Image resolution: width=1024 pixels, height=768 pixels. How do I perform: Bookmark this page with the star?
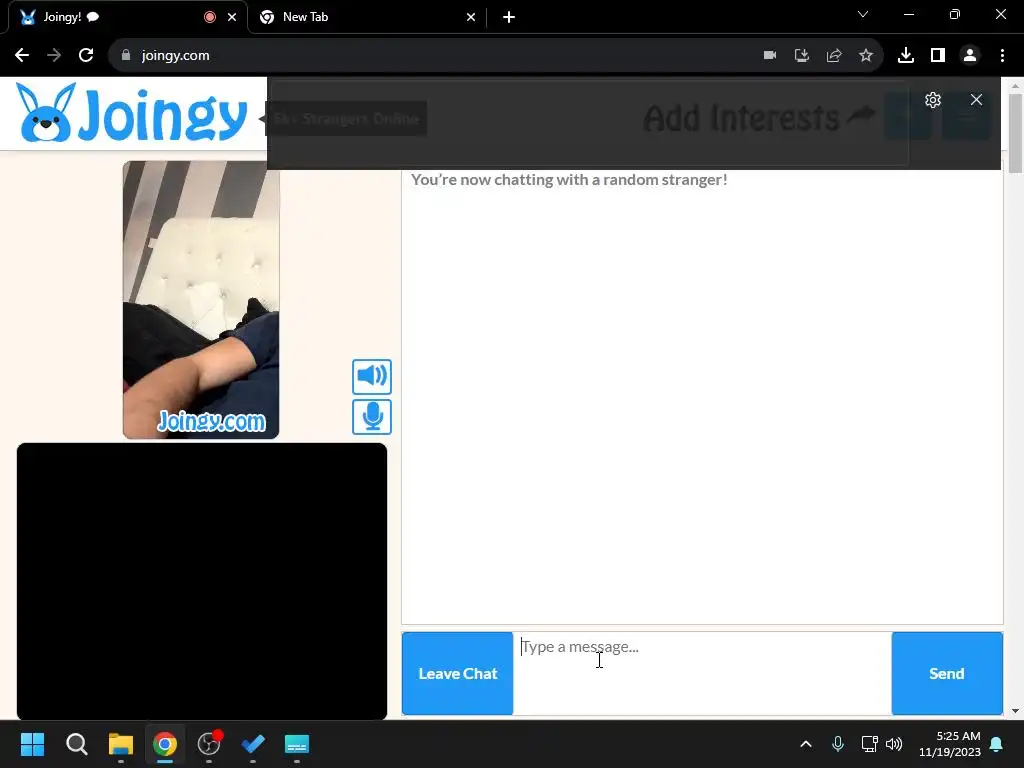coord(866,56)
